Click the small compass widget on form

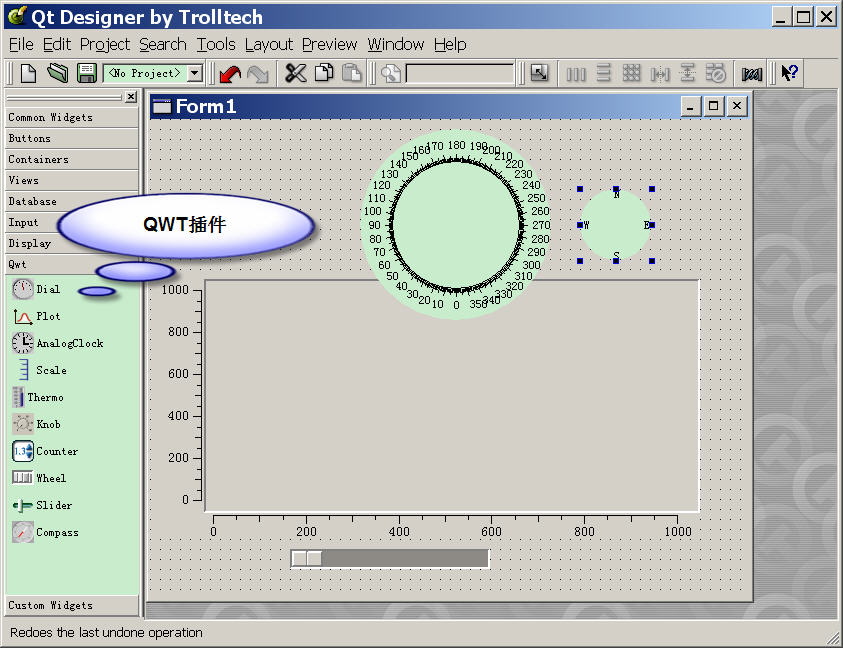(x=616, y=225)
